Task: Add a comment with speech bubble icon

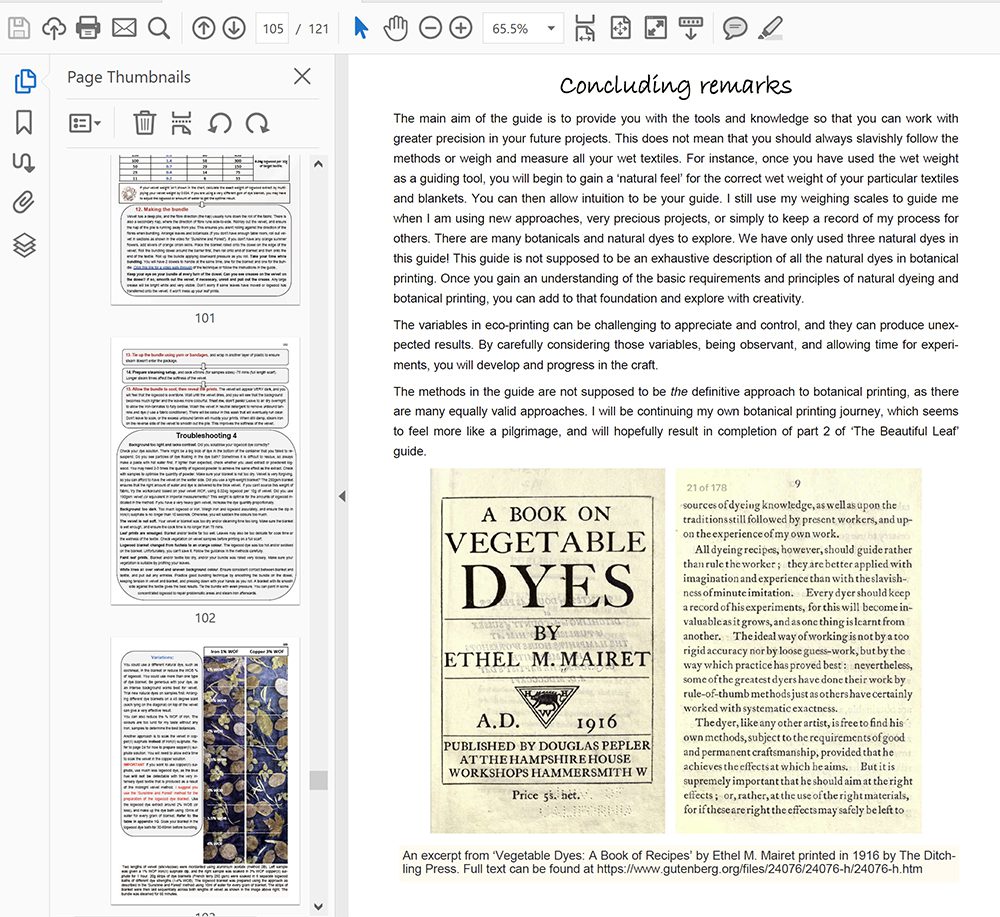Action: coord(735,28)
